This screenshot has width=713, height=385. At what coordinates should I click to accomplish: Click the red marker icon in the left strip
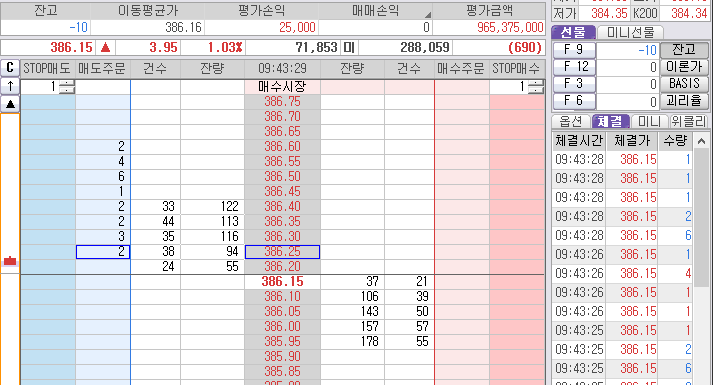[10, 261]
